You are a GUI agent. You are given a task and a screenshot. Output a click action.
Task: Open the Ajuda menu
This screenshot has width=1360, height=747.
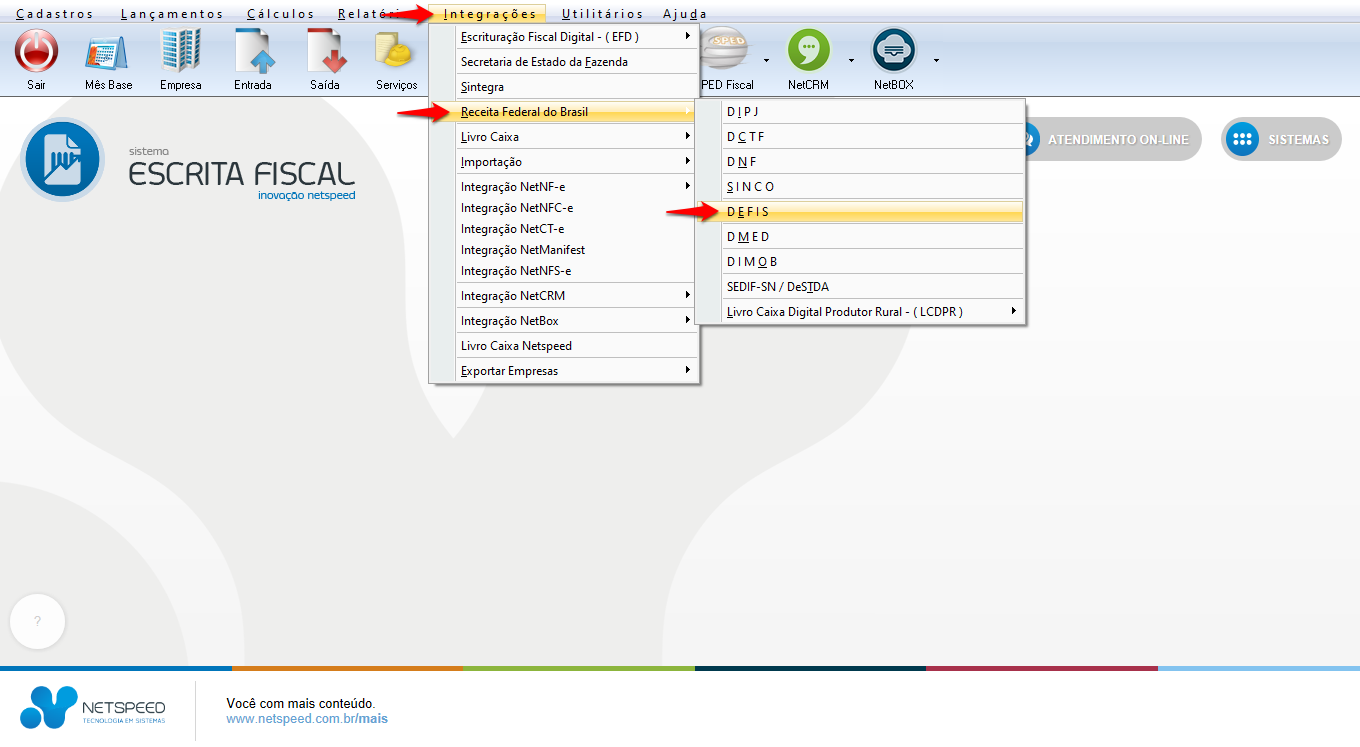(x=685, y=14)
